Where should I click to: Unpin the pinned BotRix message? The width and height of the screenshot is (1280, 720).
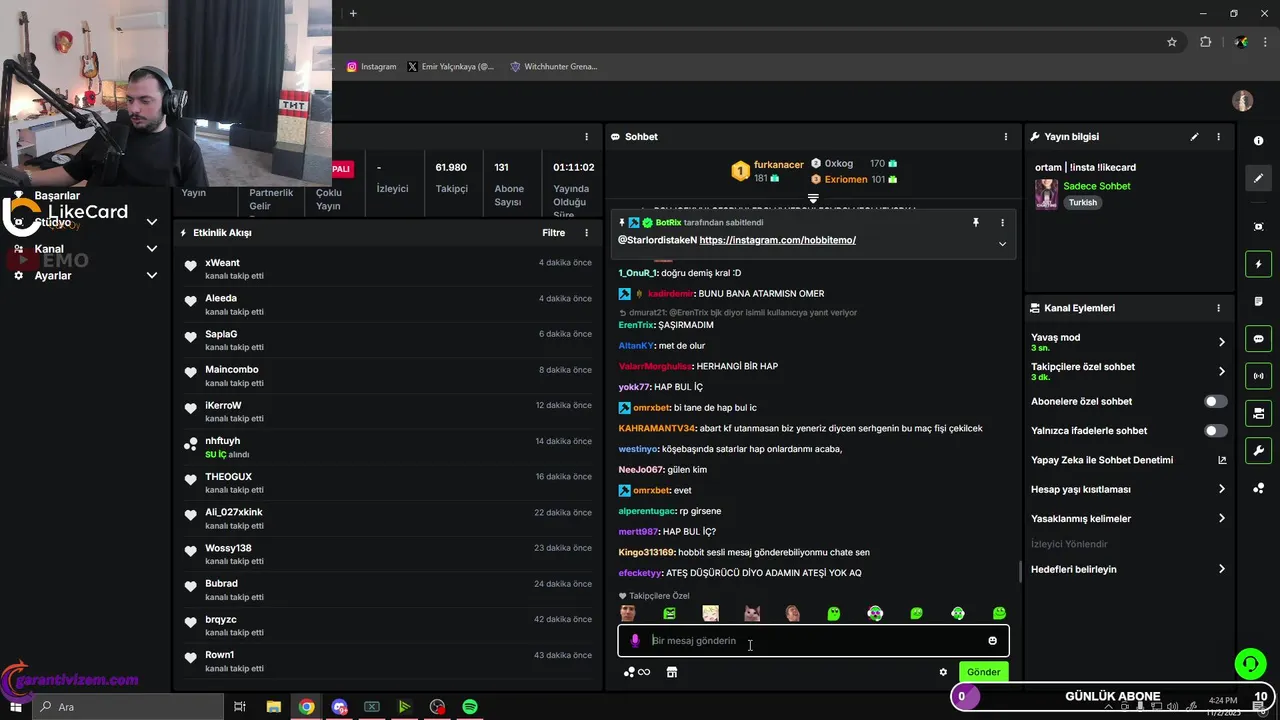(976, 223)
